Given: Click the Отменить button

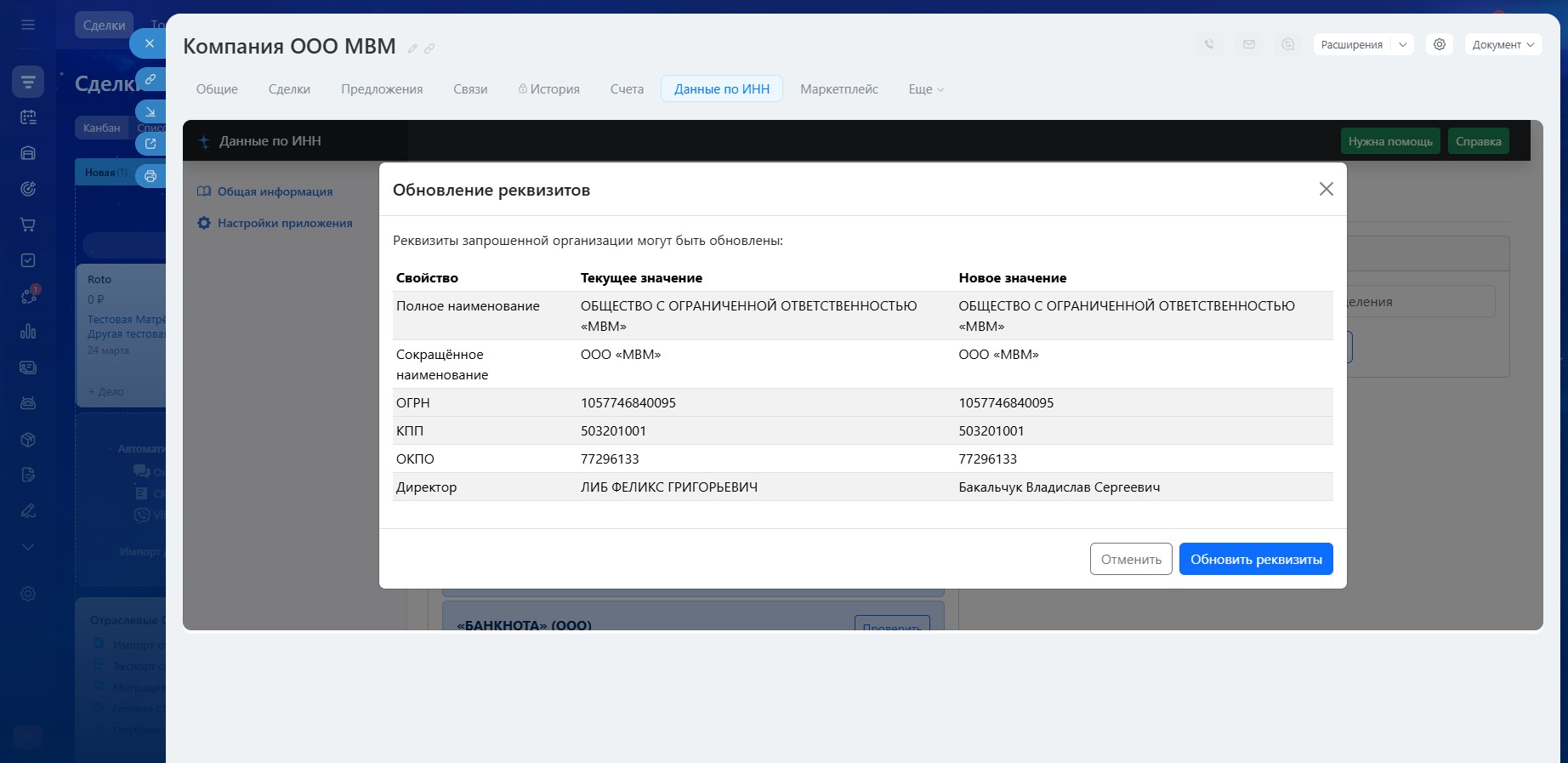Looking at the screenshot, I should click(1130, 559).
